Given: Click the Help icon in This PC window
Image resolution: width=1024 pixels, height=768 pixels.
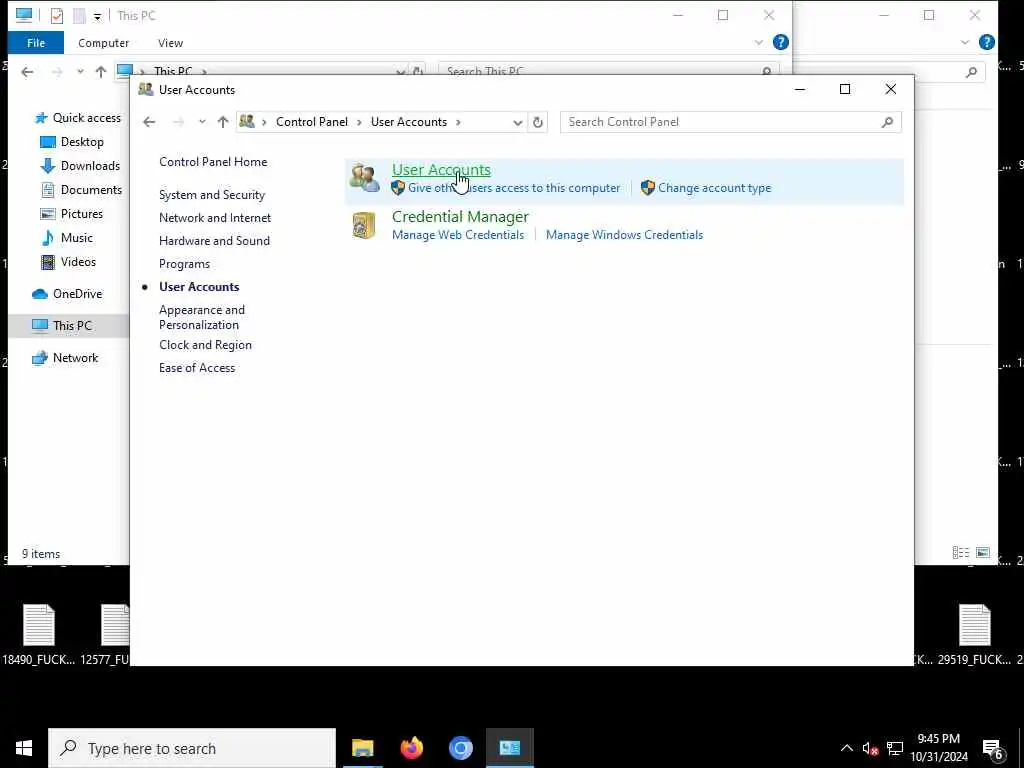Looking at the screenshot, I should 780,42.
